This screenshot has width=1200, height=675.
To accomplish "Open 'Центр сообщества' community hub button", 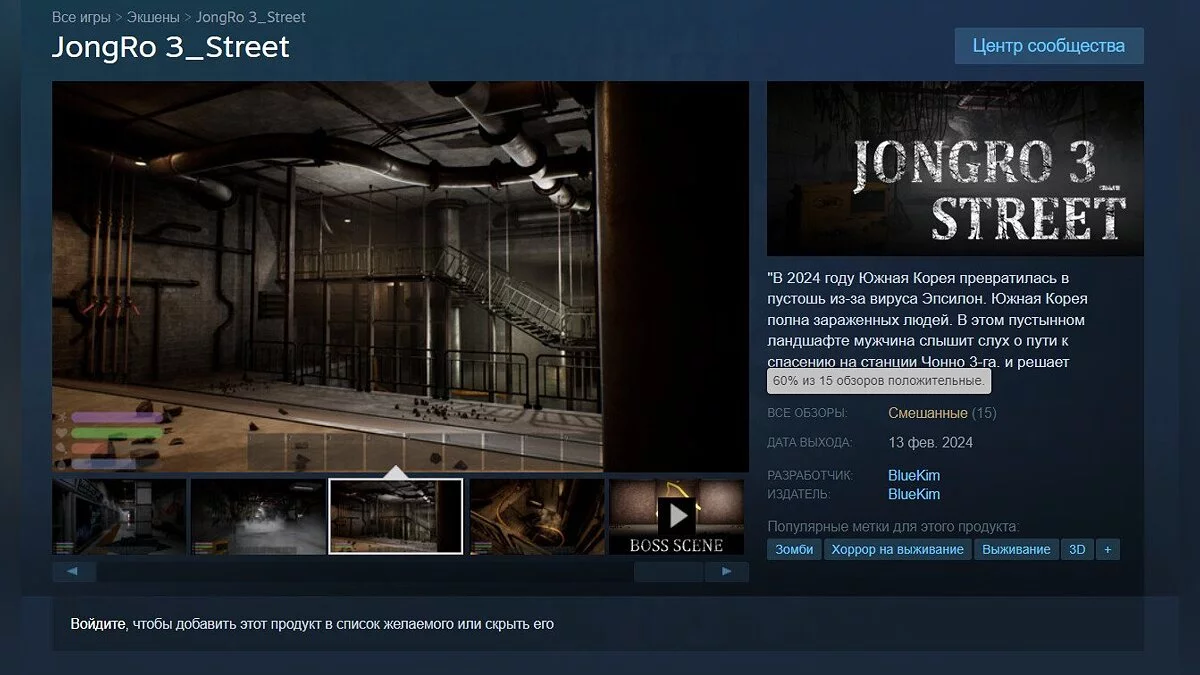I will [x=1048, y=46].
